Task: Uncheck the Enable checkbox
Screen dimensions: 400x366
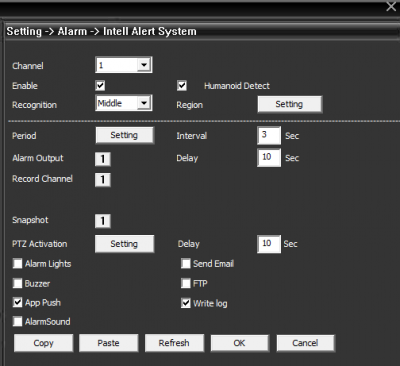Action: coord(100,85)
